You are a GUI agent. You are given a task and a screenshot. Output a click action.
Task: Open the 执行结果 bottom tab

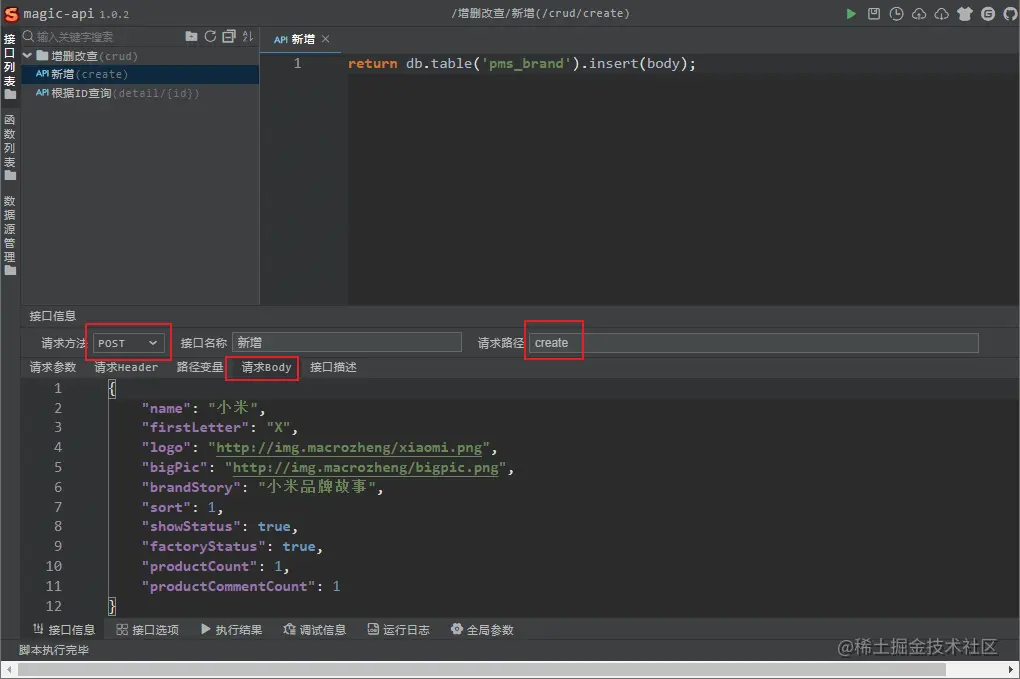point(232,630)
